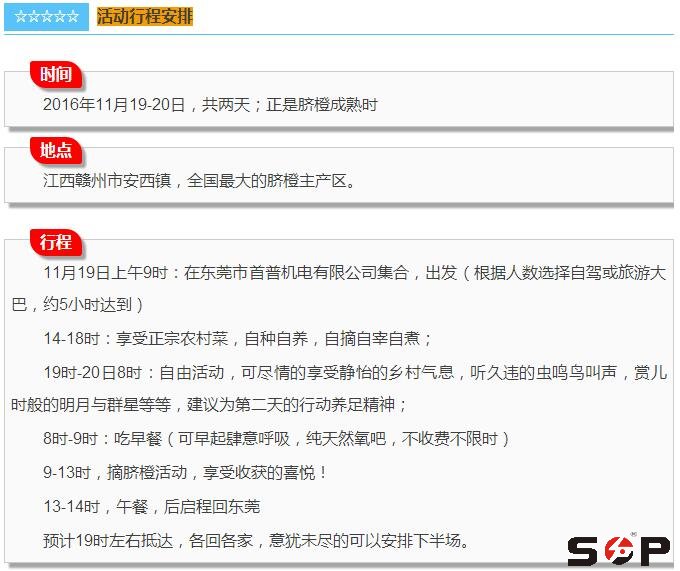Click the red 行程 label
This screenshot has height=571, width=680.
pyautogui.click(x=56, y=242)
